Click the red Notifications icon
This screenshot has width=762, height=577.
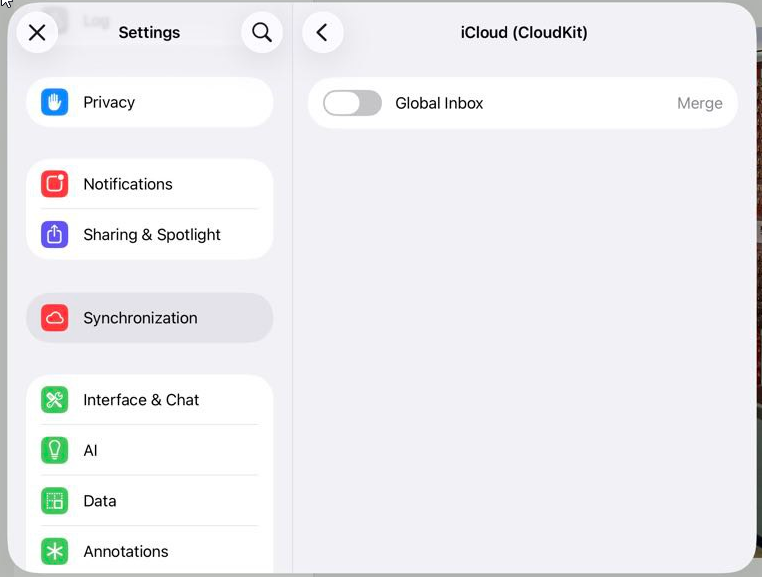tap(54, 184)
